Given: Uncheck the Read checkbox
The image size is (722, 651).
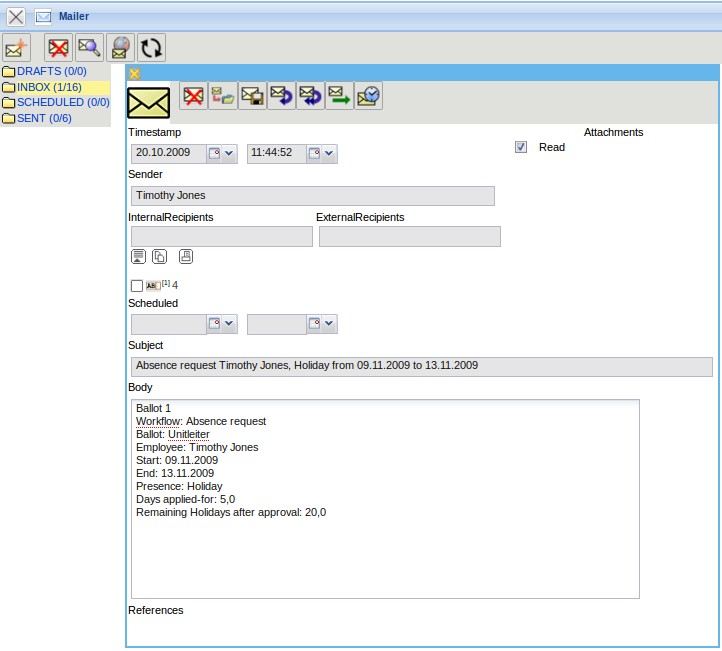Looking at the screenshot, I should [x=521, y=147].
